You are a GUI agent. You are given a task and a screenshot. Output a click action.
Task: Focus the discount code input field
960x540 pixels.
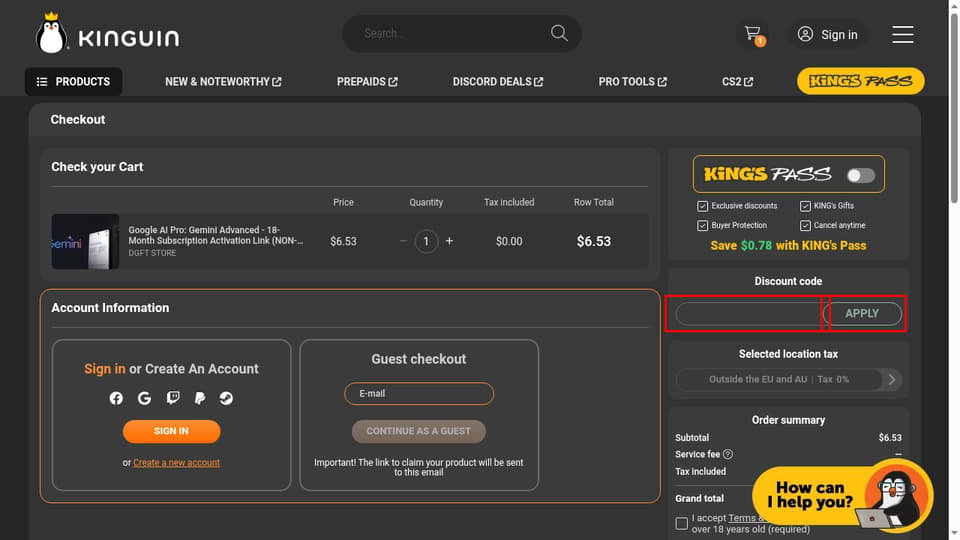click(749, 313)
